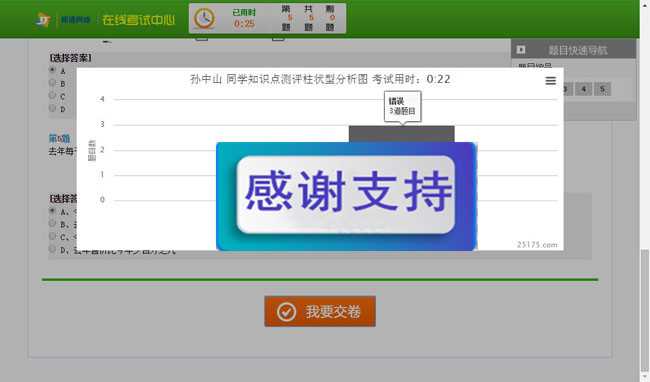
Task: Select radio option B in the upper answer list
Action: tap(52, 82)
